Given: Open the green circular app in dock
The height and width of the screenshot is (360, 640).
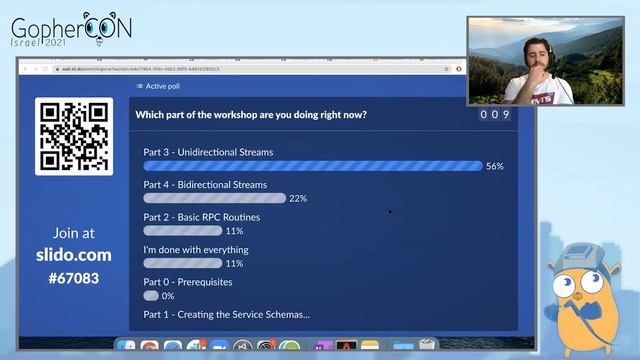Looking at the screenshot, I should (x=290, y=345).
